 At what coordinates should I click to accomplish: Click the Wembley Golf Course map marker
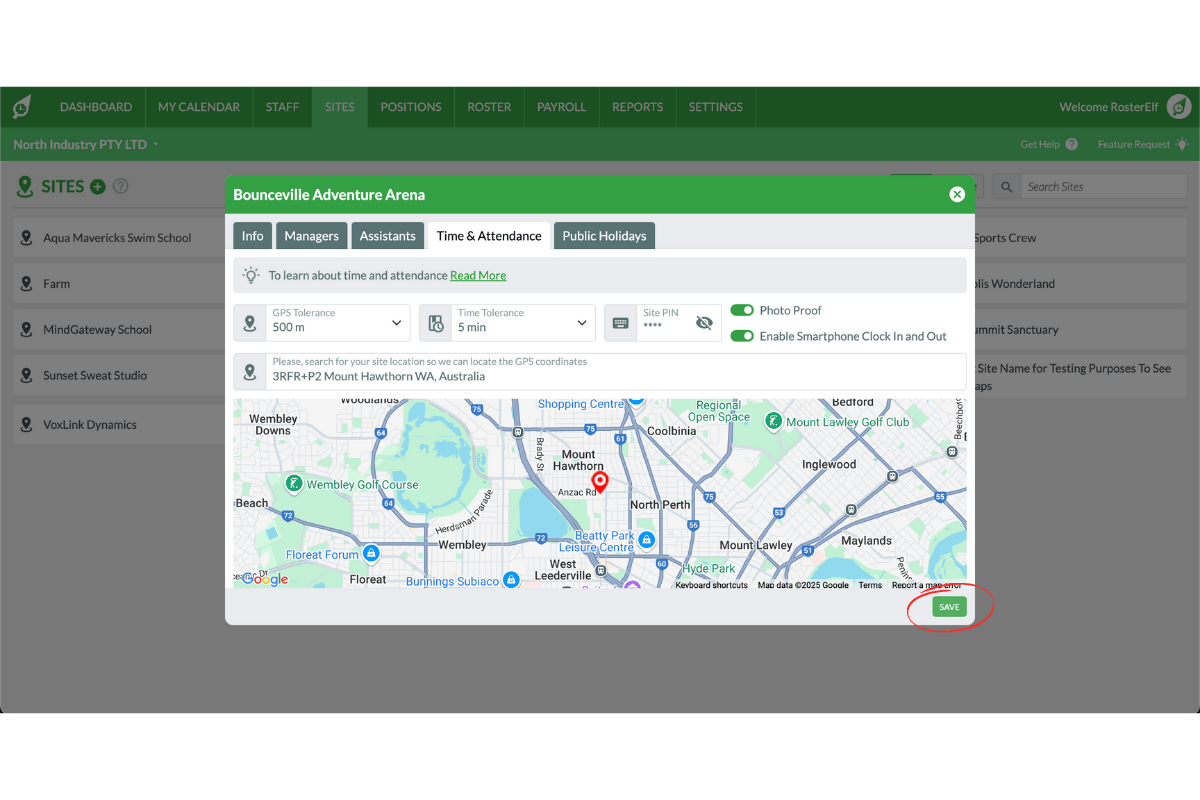(x=293, y=485)
